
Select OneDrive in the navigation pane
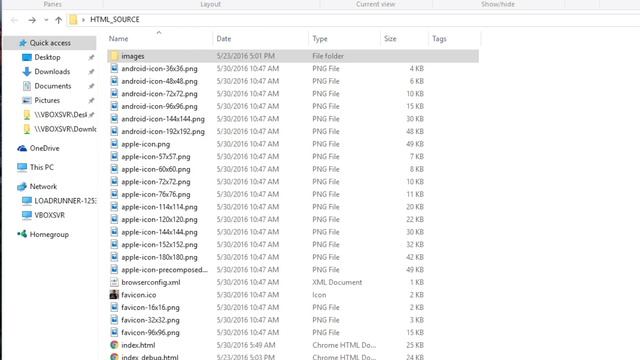pos(44,148)
